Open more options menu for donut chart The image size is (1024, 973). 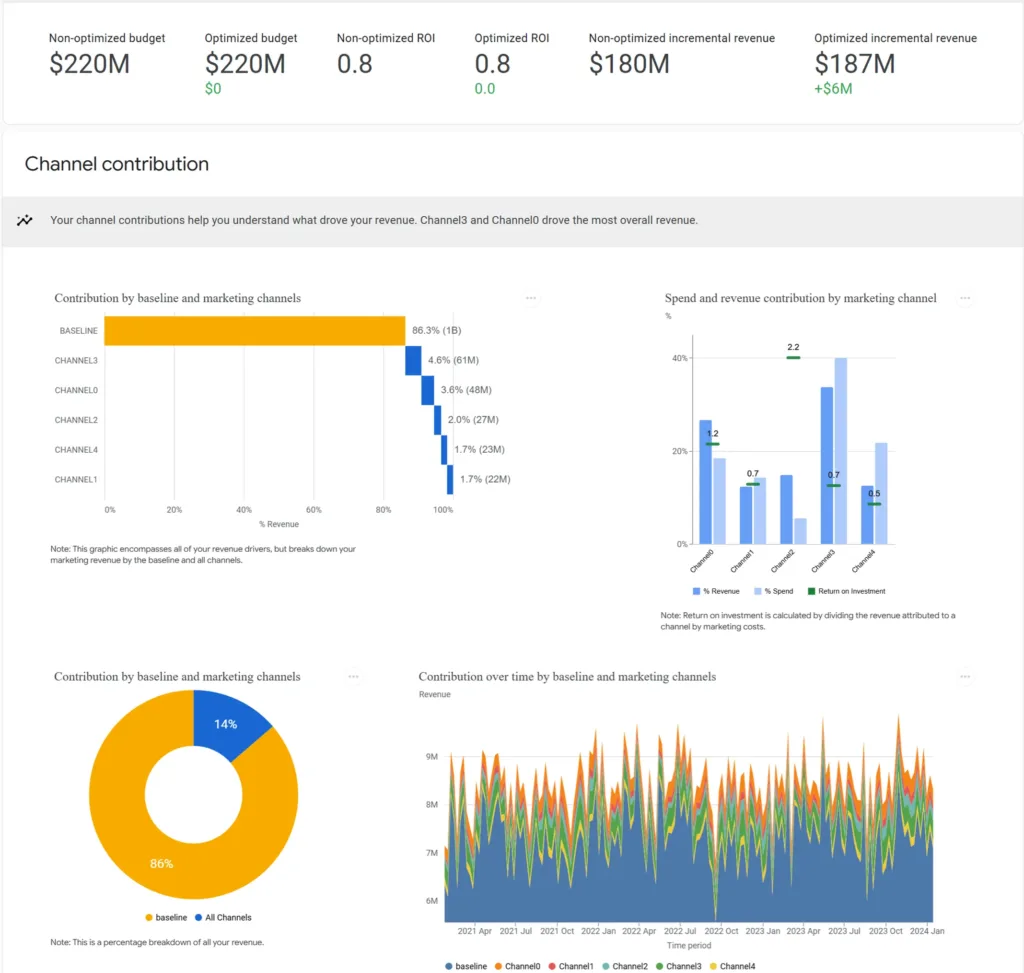[353, 677]
